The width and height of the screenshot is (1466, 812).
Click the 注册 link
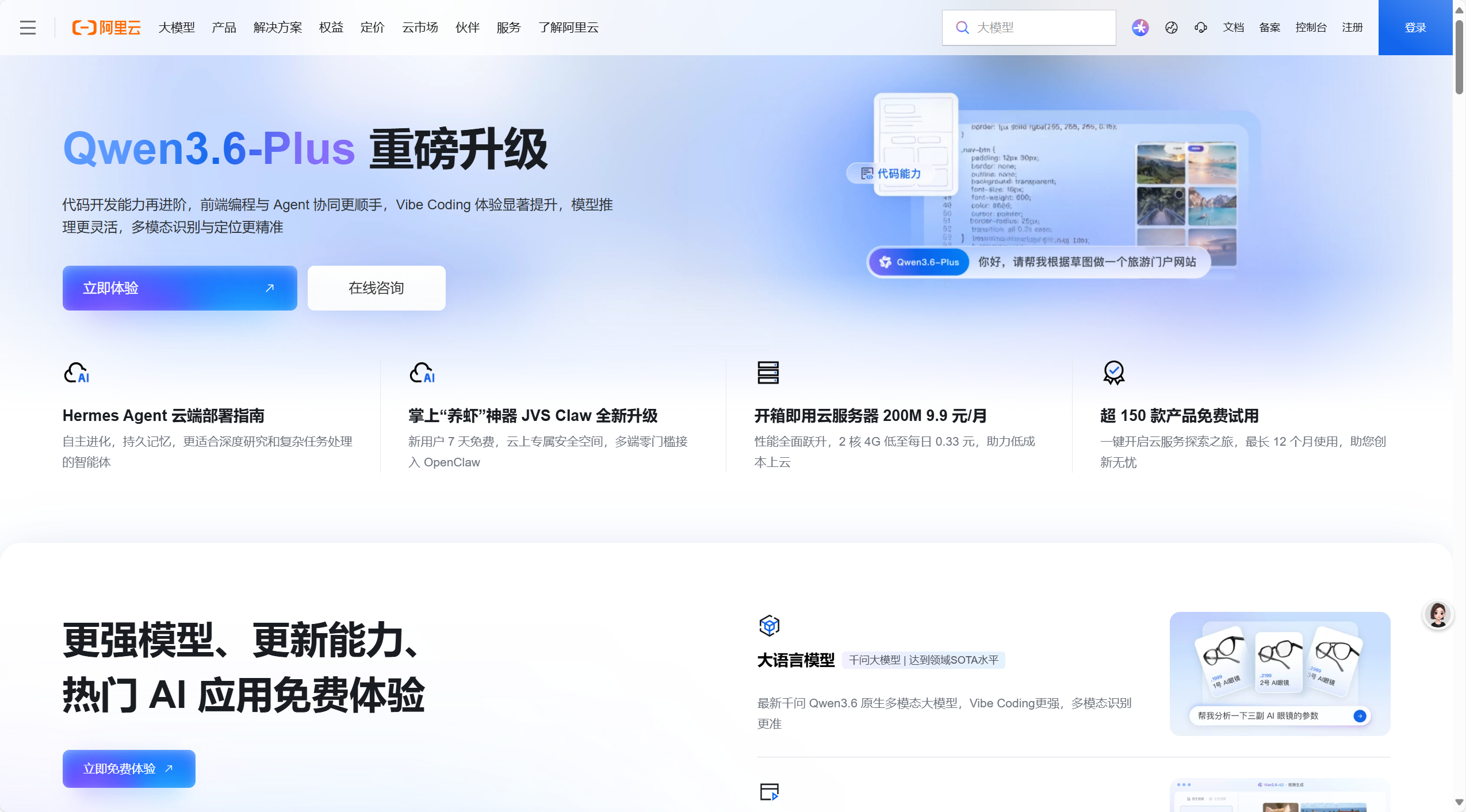(x=1353, y=28)
